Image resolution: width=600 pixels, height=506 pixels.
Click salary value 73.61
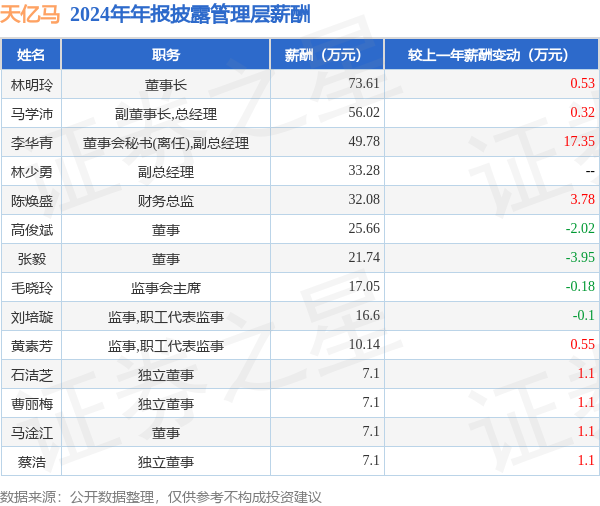tap(364, 83)
